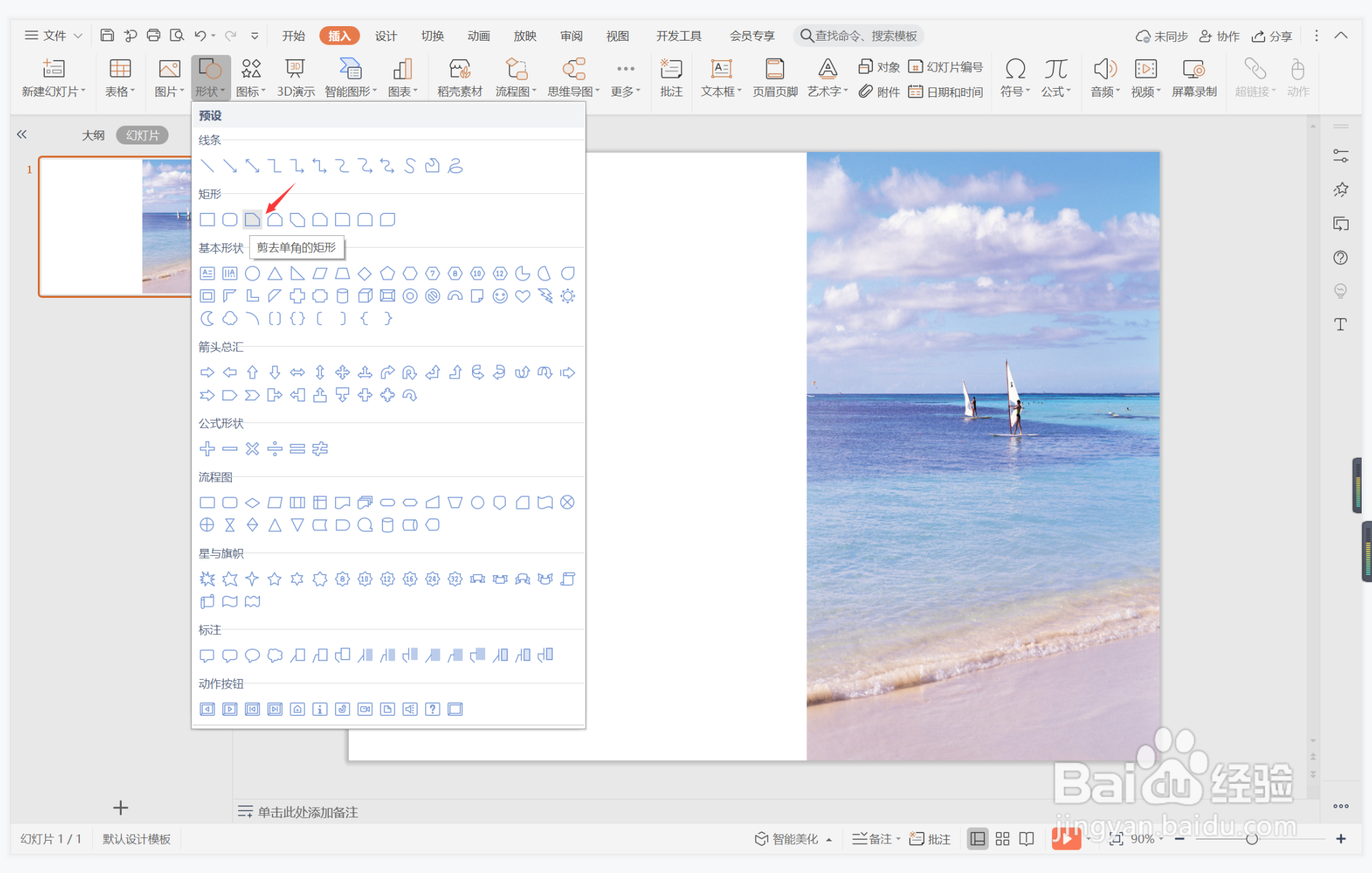Open the 开始 tab

coord(294,36)
